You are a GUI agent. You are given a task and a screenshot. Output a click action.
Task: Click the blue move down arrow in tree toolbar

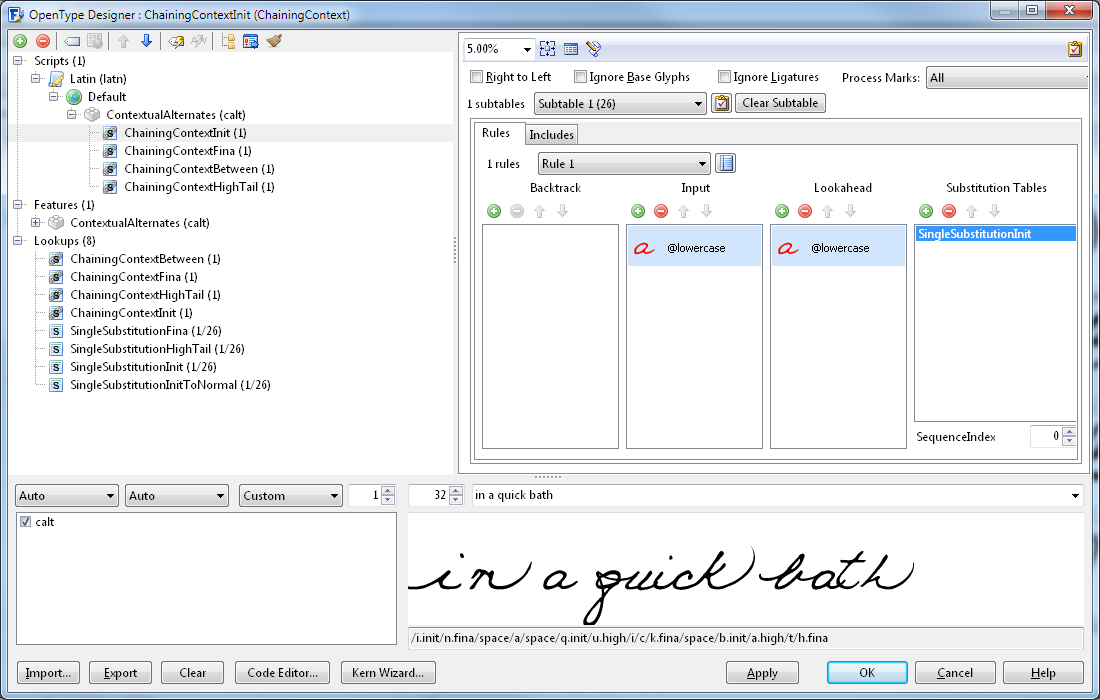pyautogui.click(x=146, y=41)
